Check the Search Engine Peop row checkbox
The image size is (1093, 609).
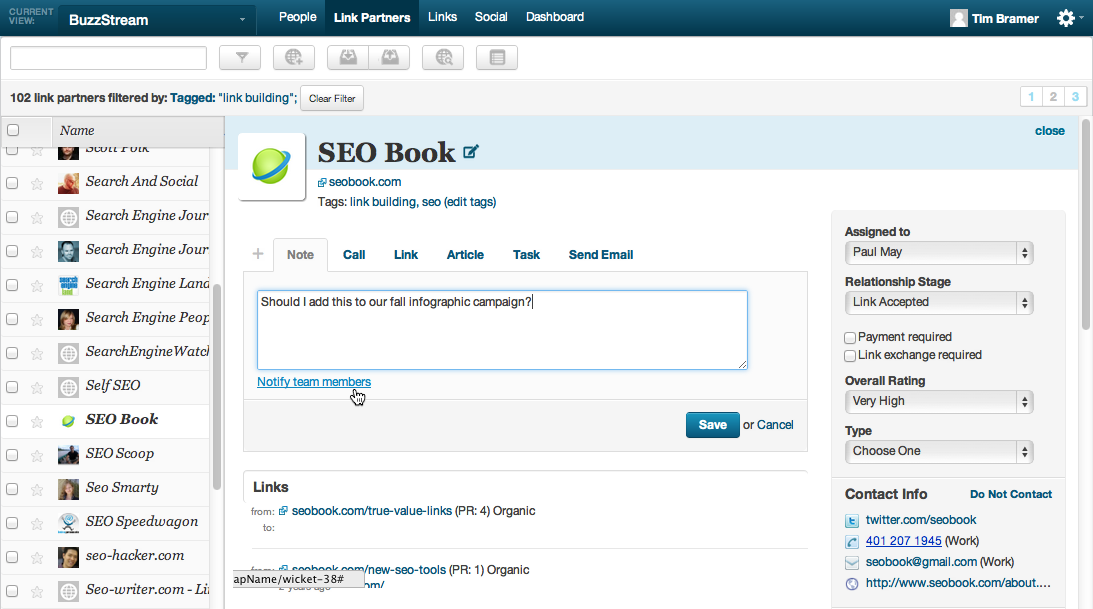[x=12, y=319]
